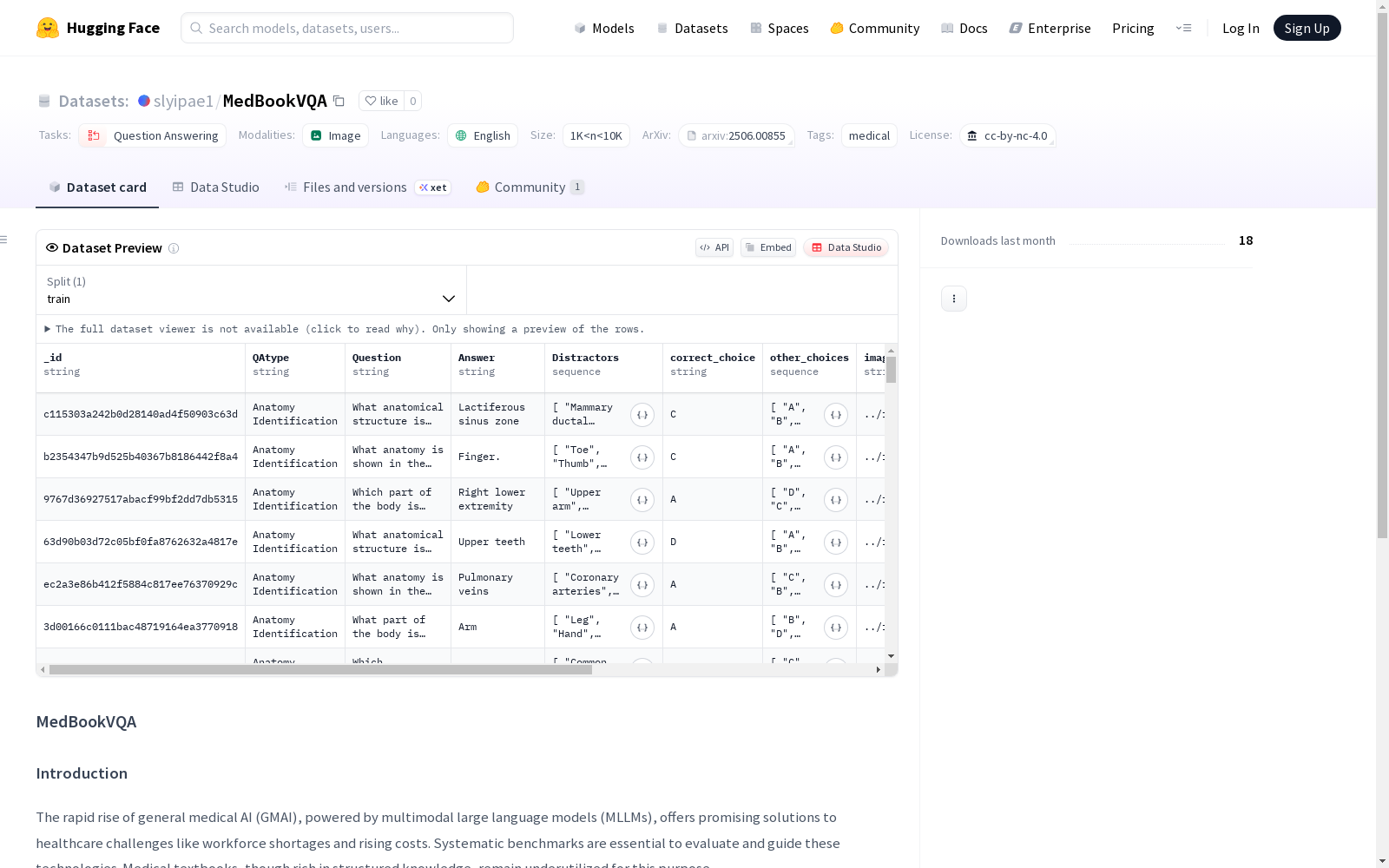Expand the Distractors cell for Coronary arteries row
This screenshot has width=1389, height=868.
tap(642, 585)
